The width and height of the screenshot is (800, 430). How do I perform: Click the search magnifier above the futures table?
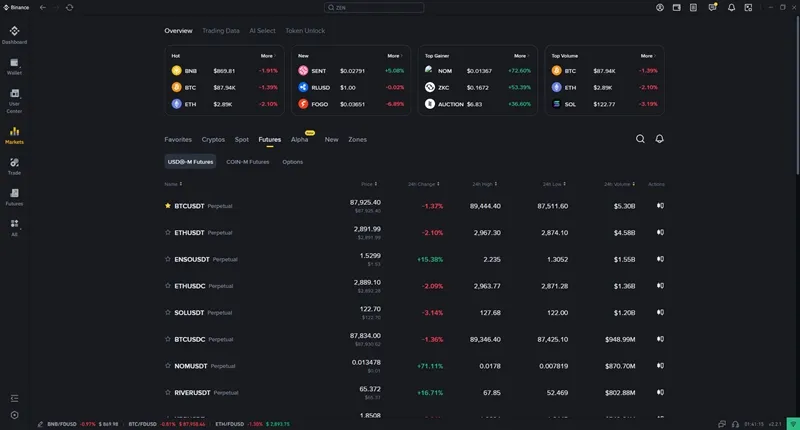[640, 139]
